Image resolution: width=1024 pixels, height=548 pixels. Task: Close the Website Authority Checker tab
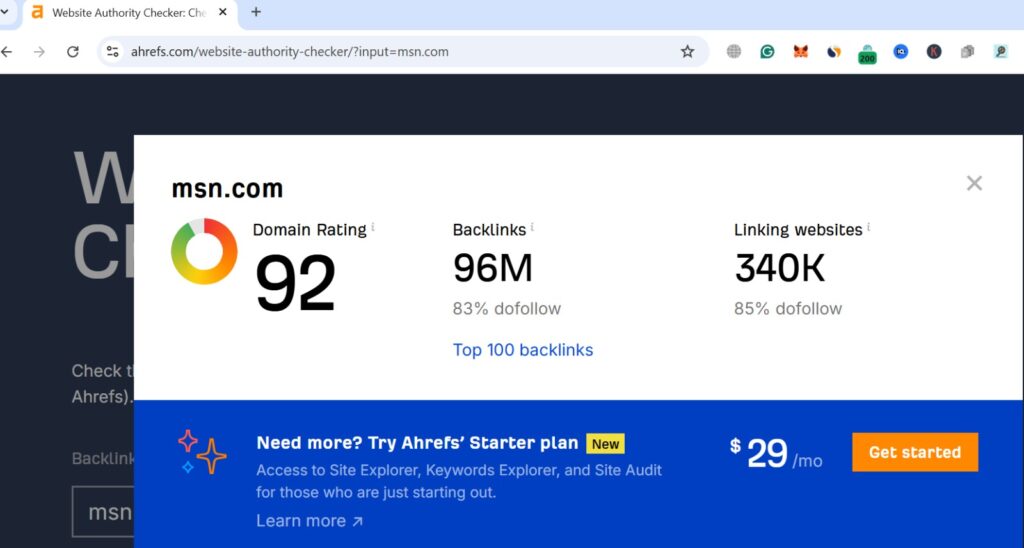223,12
